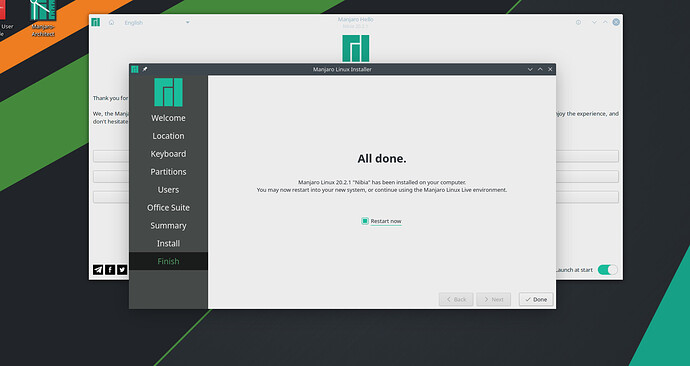Select the Install step in installer sidebar
Screen dimensions: 690x366
click(168, 243)
